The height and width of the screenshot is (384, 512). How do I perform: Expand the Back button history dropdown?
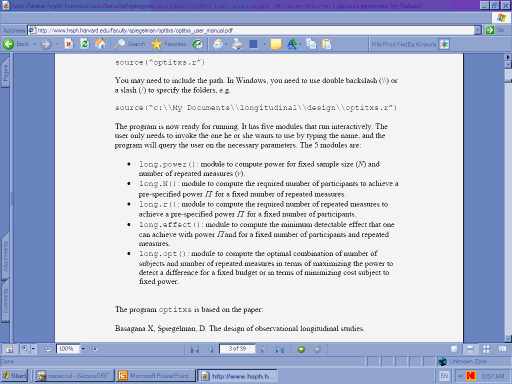(34, 44)
